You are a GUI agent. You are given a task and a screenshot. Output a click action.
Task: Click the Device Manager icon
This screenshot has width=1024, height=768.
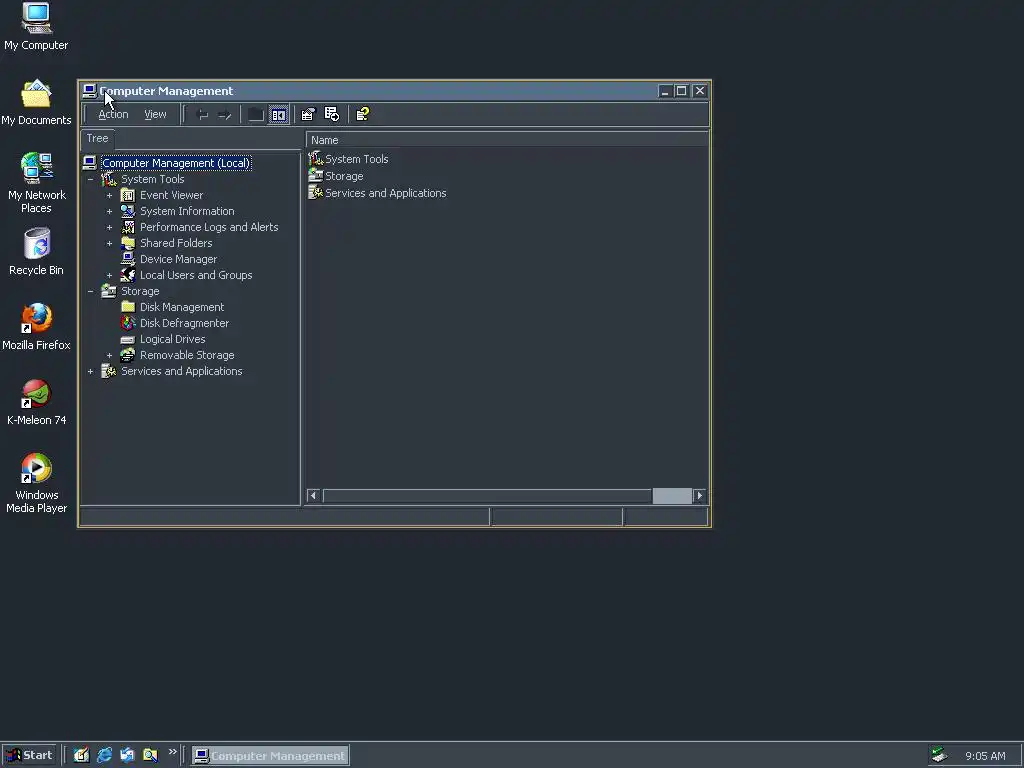pos(128,259)
